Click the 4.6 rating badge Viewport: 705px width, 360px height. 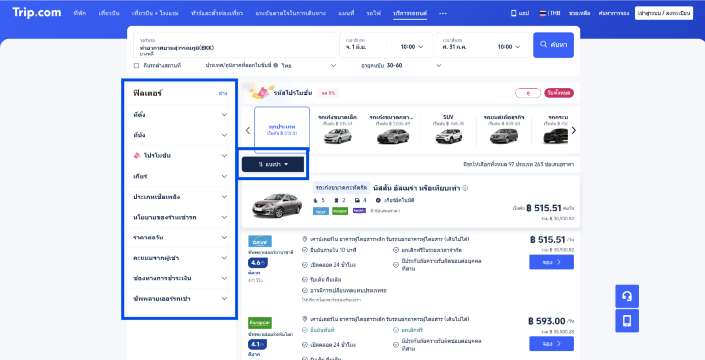258,263
